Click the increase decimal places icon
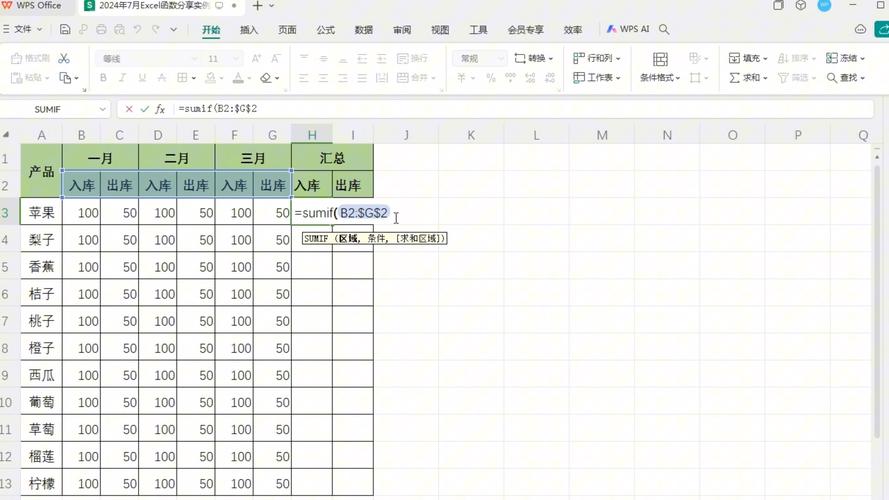The width and height of the screenshot is (889, 500). [530, 78]
